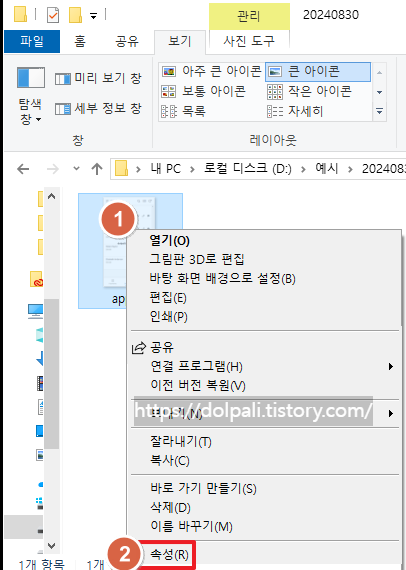Go up one folder level

(97, 169)
